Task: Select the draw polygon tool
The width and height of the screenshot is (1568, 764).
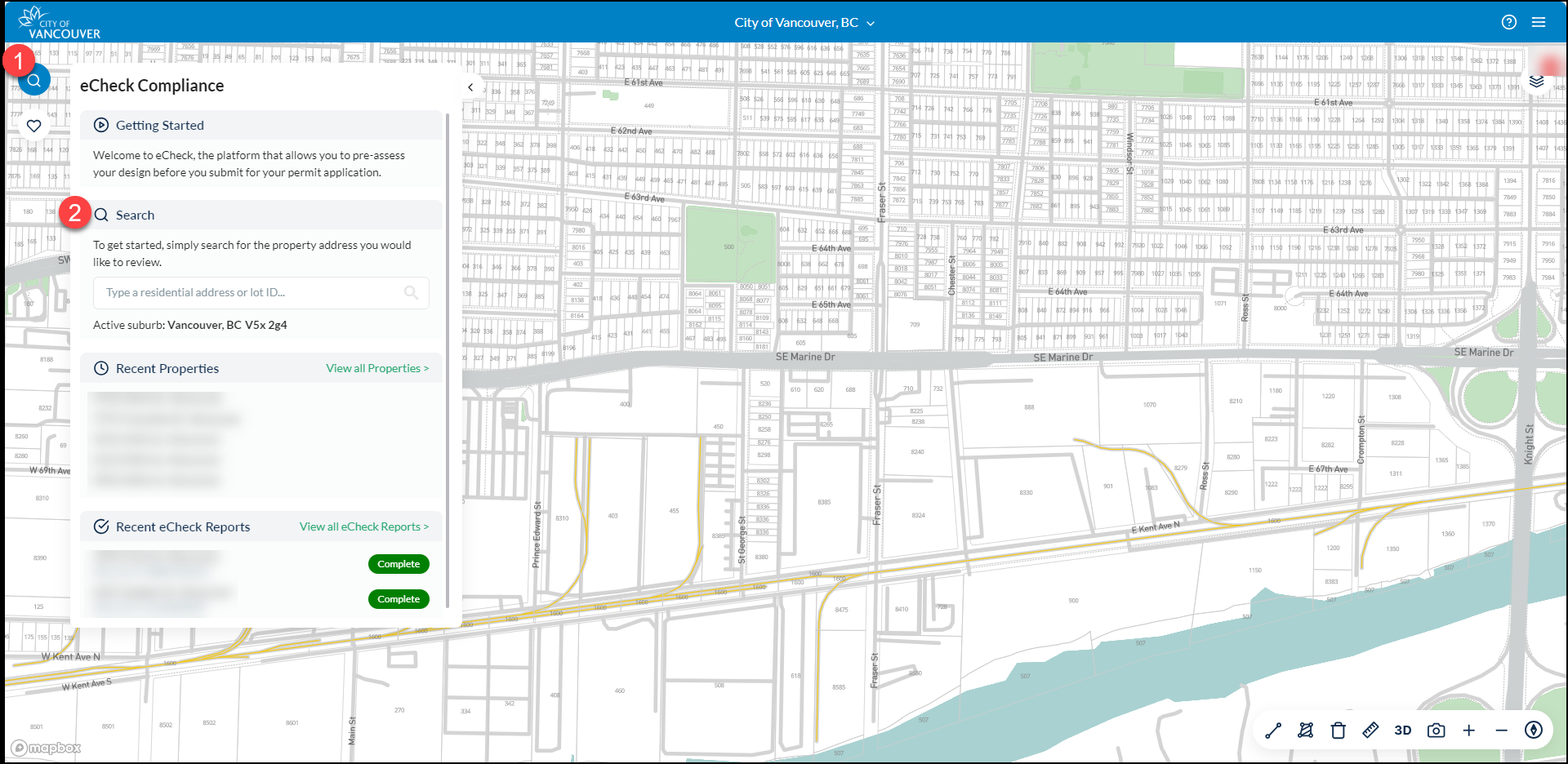Action: (1306, 731)
